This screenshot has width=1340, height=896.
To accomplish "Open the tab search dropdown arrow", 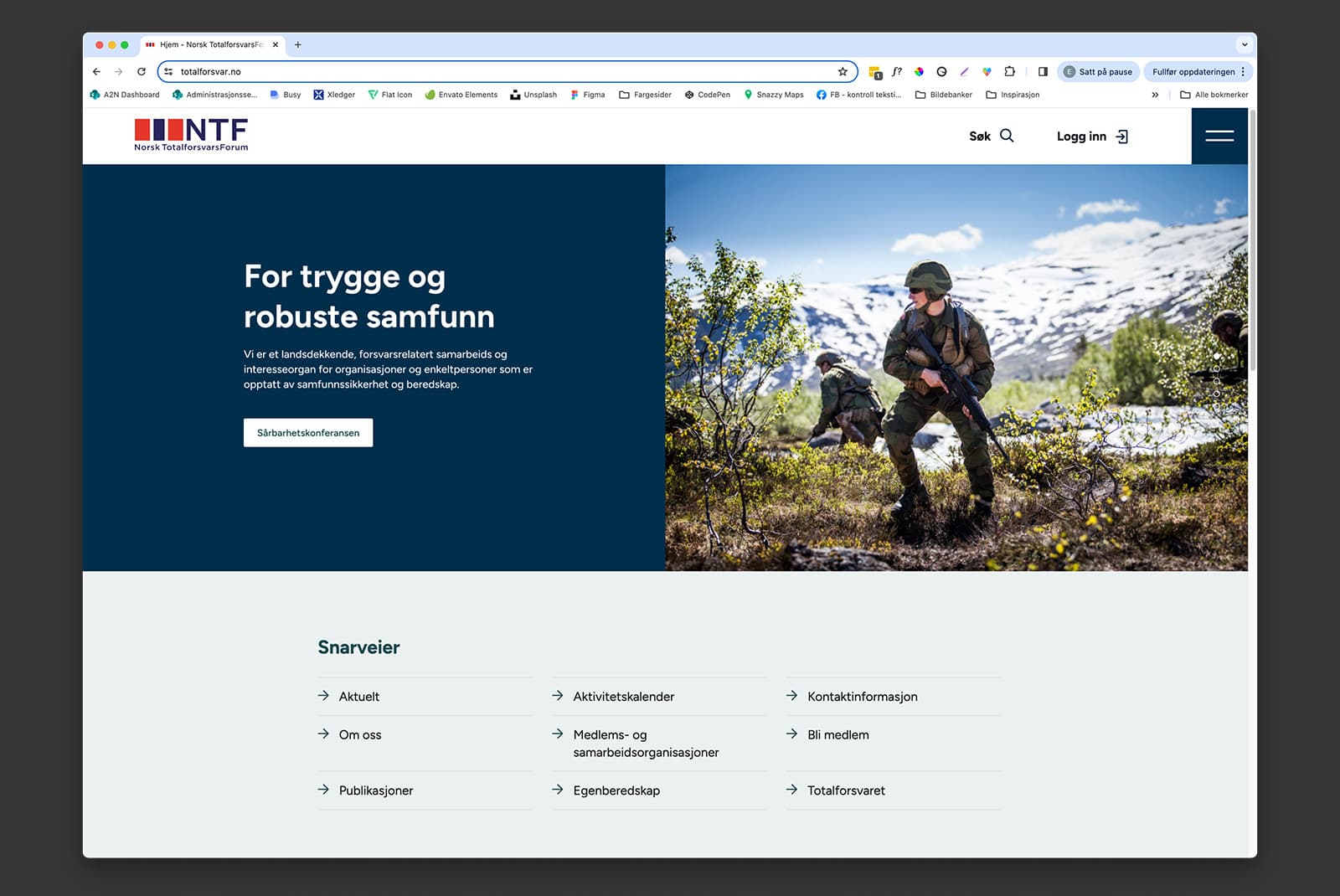I will (1244, 45).
